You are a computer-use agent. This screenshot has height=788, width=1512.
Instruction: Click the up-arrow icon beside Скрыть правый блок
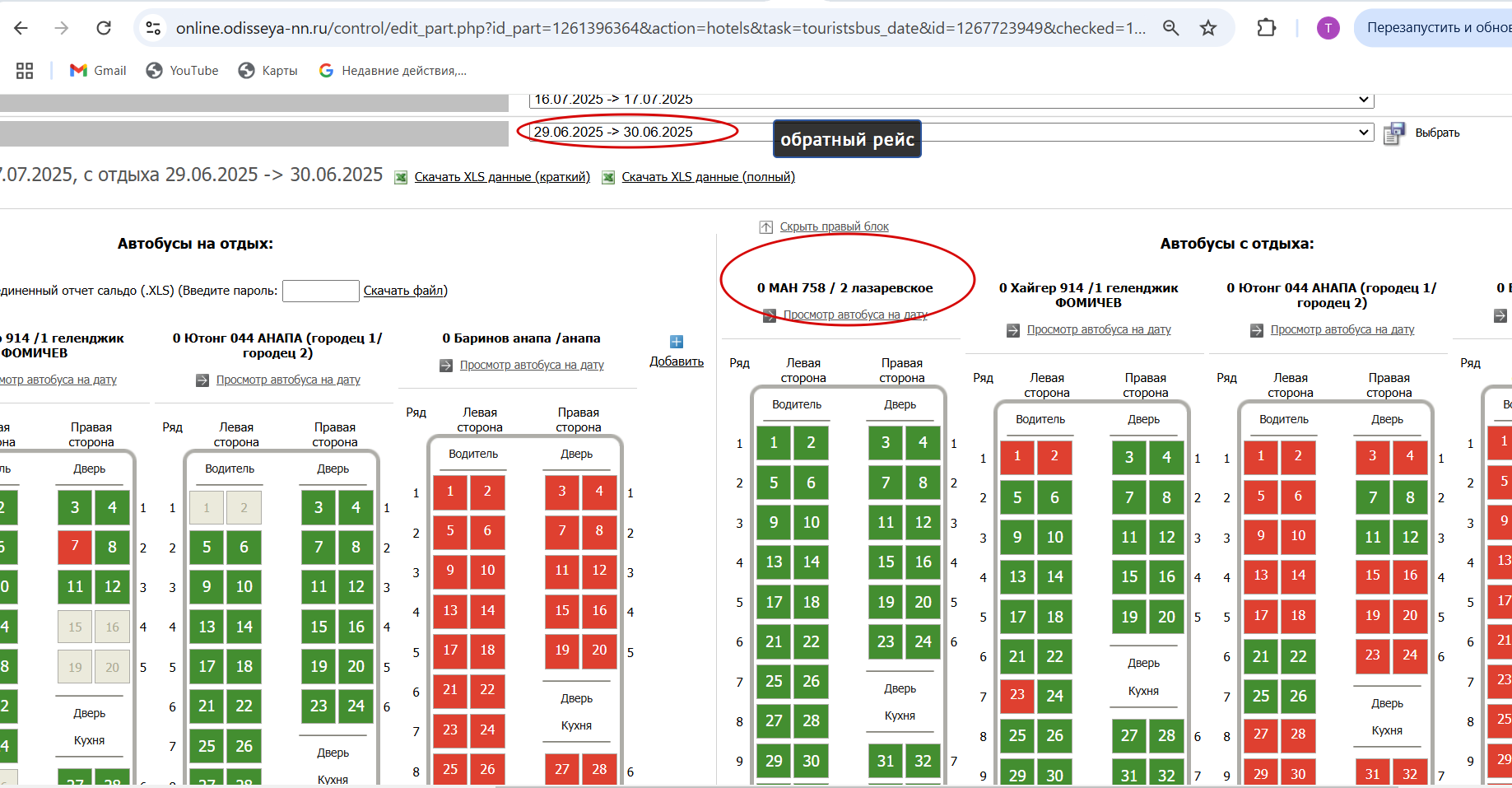tap(765, 226)
